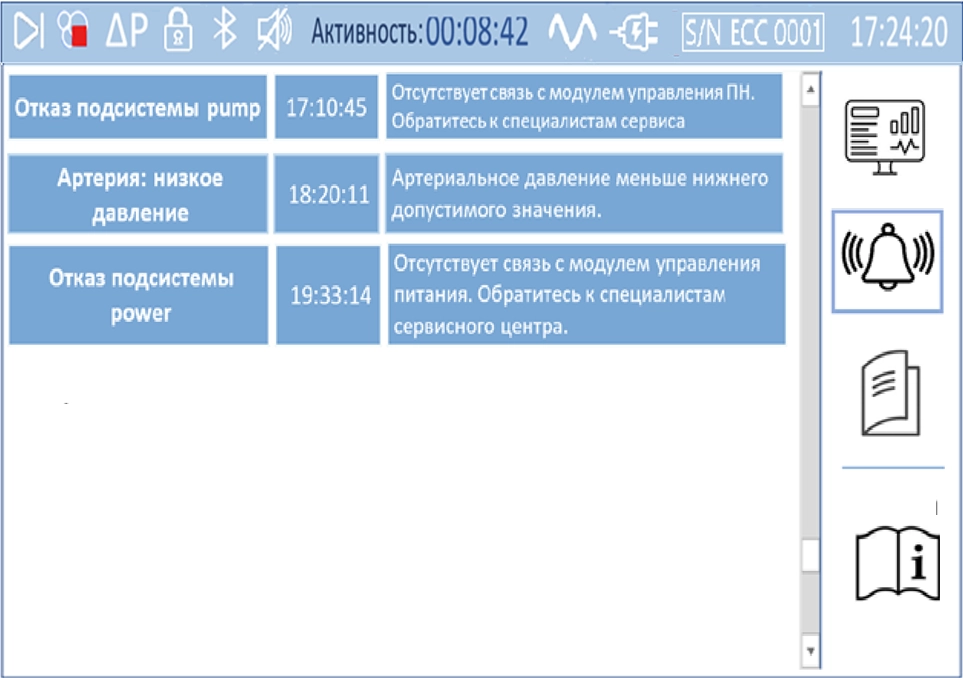963x678 pixels.
Task: Click the power plug charging icon
Action: click(635, 32)
